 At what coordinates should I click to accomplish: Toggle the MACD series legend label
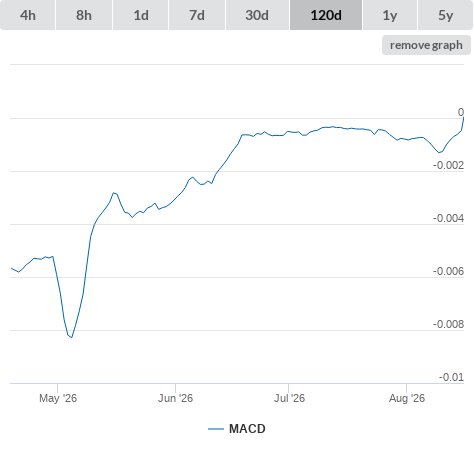[247, 429]
